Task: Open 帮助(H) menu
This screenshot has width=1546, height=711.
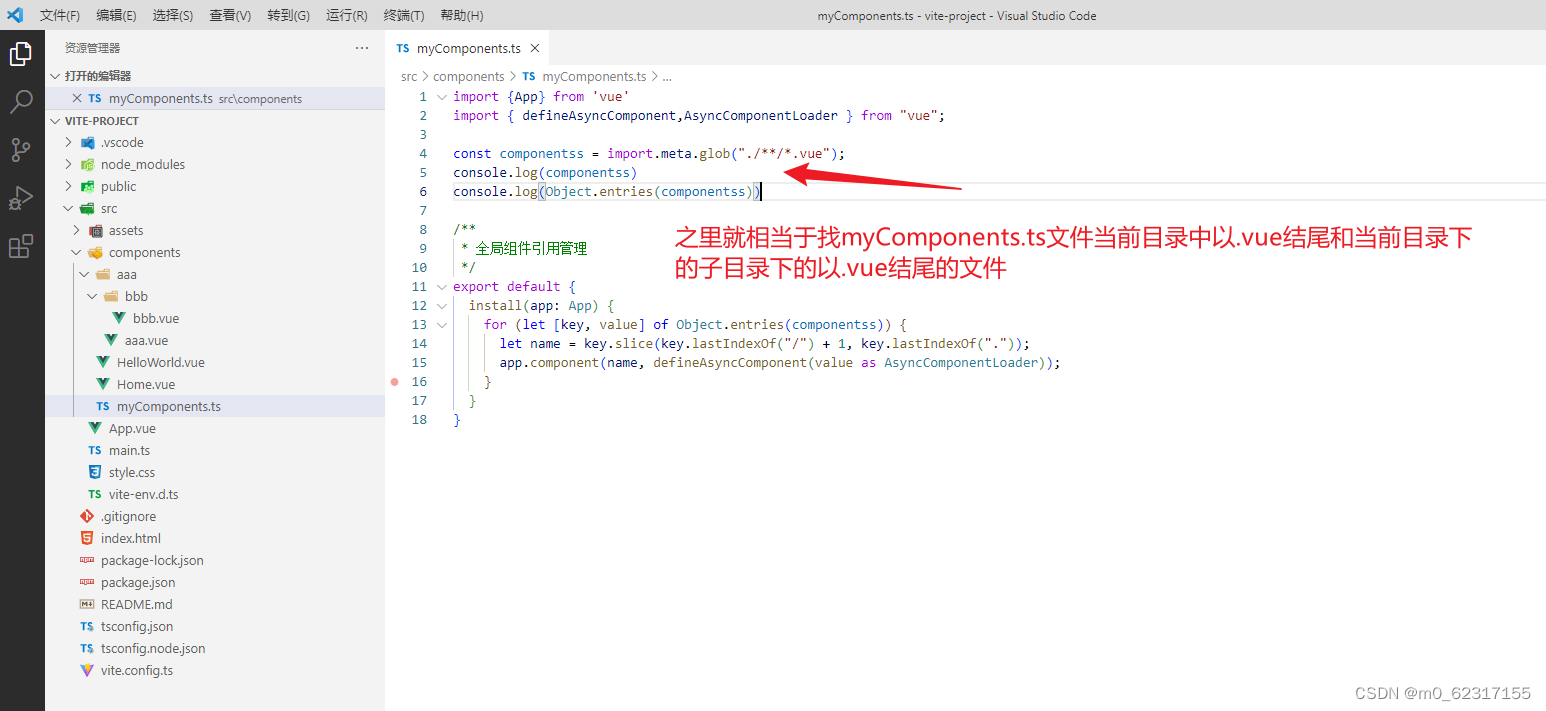Action: 461,16
